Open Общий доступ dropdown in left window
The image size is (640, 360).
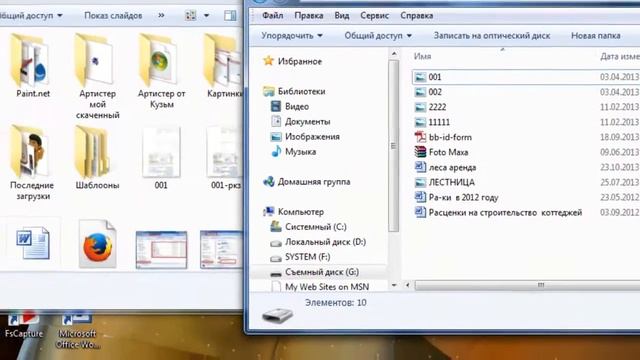31,16
